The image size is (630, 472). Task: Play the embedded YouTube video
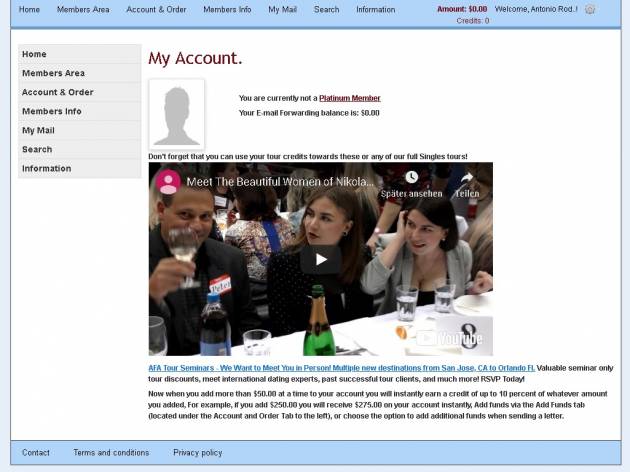click(320, 259)
